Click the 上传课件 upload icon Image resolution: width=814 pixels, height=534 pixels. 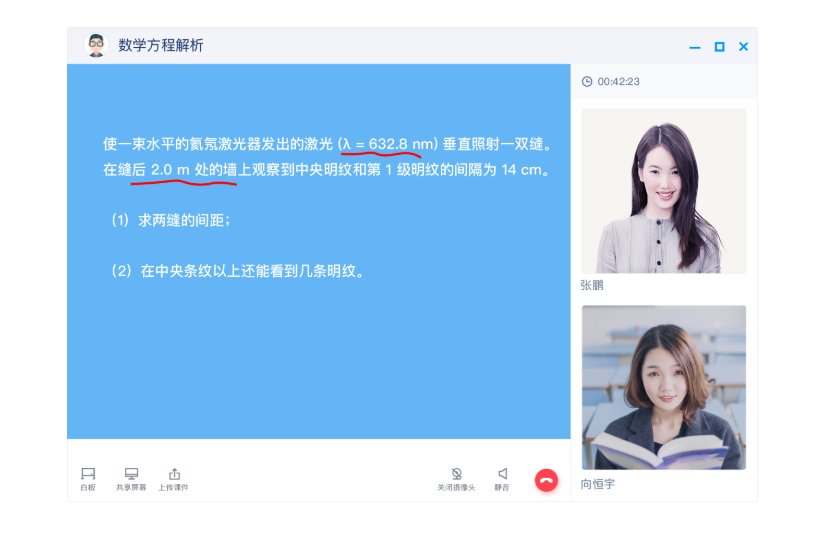(174, 478)
